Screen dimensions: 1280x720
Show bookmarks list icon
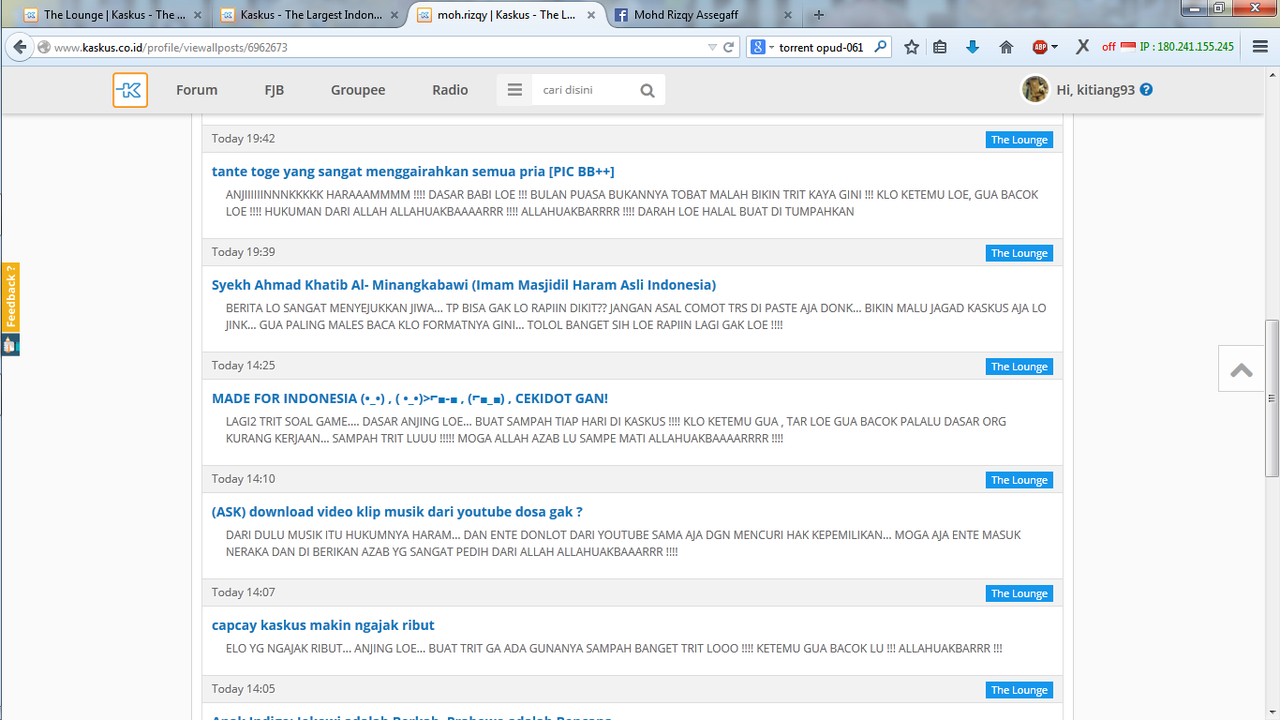click(x=940, y=47)
